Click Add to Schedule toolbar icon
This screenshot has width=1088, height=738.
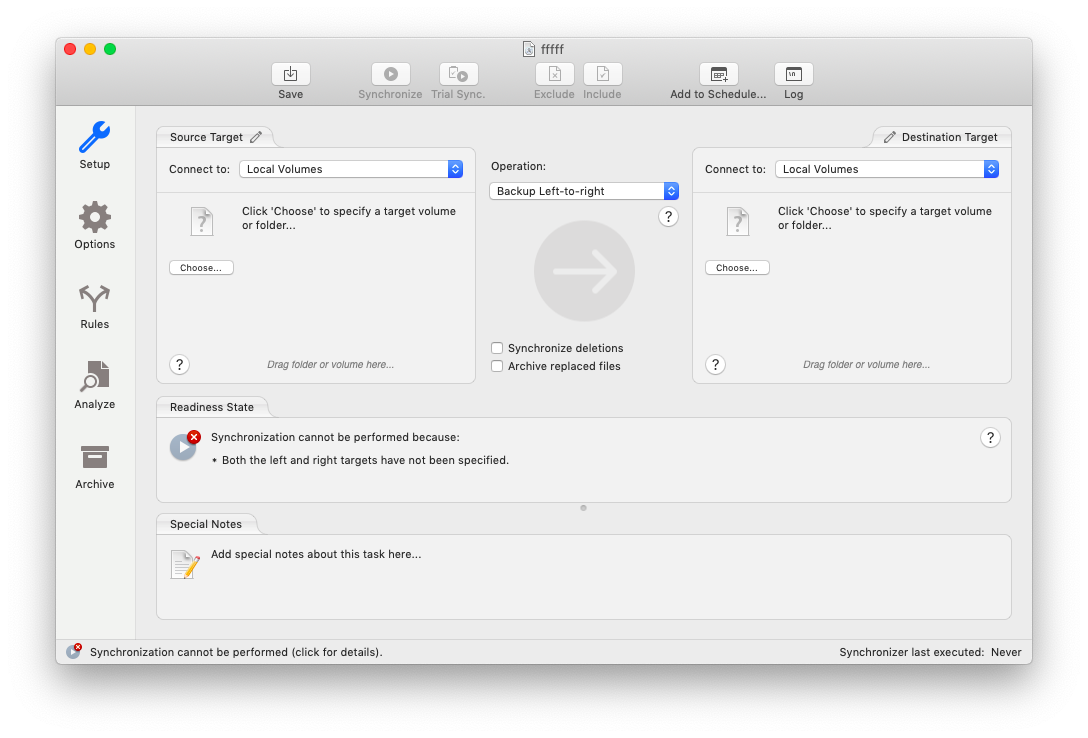point(718,74)
